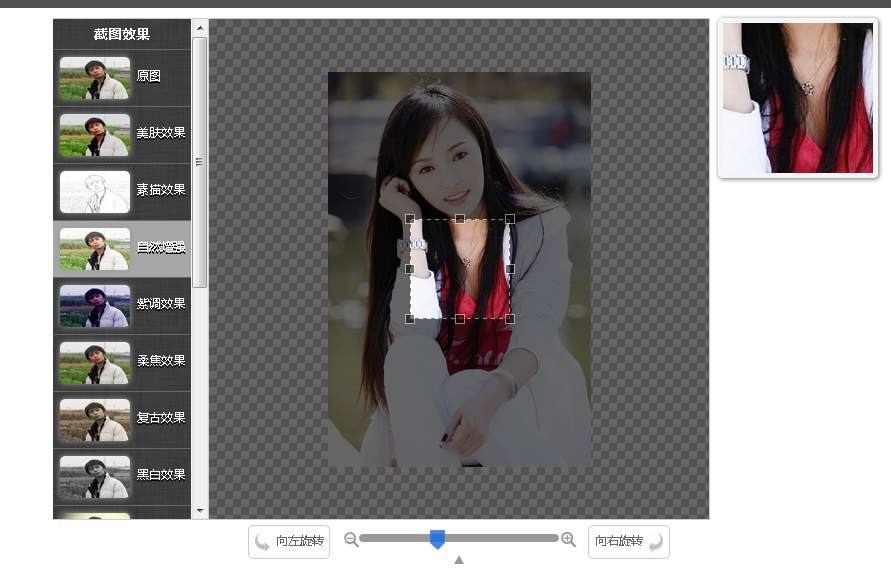
Task: Click the 向左旋转 rotate-left button
Action: click(288, 541)
